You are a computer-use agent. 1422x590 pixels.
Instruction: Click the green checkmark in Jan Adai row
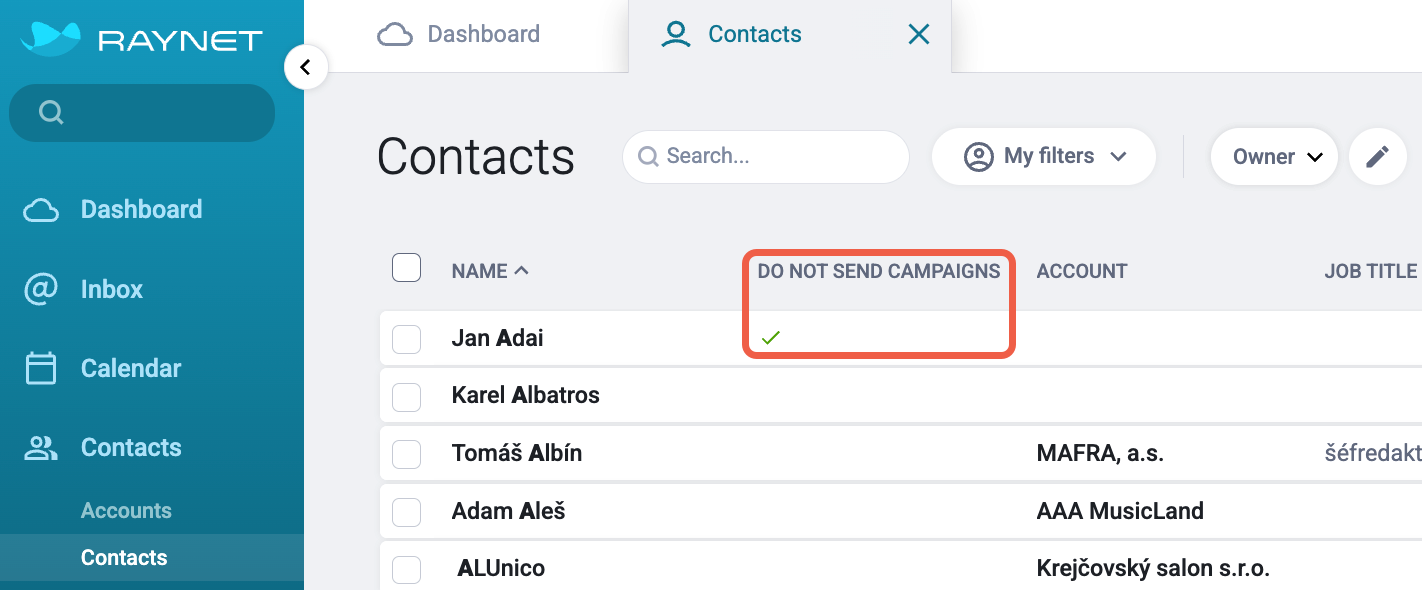coord(770,338)
